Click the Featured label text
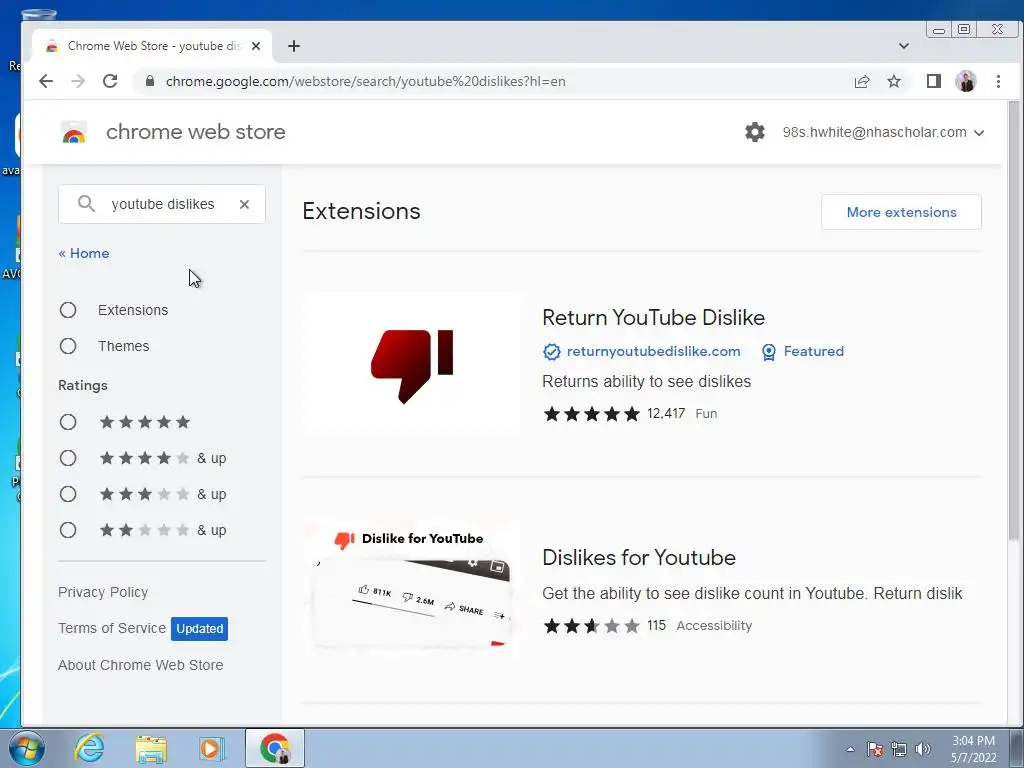Screen dimensions: 1024x768 [x=814, y=351]
